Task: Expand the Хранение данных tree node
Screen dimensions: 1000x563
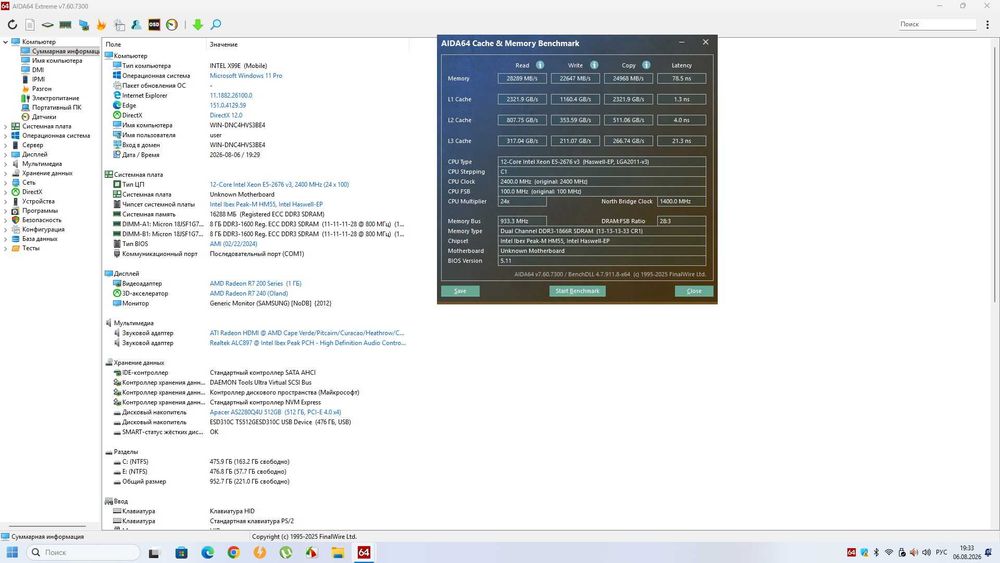Action: (6, 173)
